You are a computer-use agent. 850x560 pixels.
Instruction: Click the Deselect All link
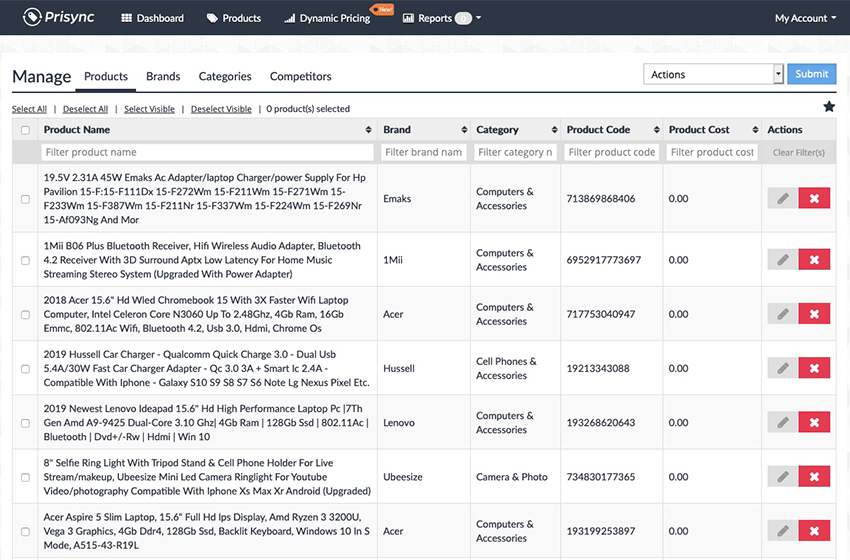(x=85, y=109)
